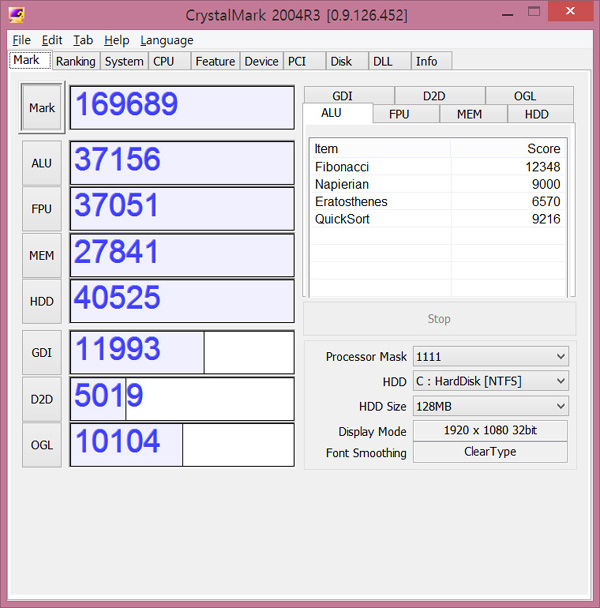Maximize the CrystalMark window
The width and height of the screenshot is (600, 608).
[x=534, y=12]
